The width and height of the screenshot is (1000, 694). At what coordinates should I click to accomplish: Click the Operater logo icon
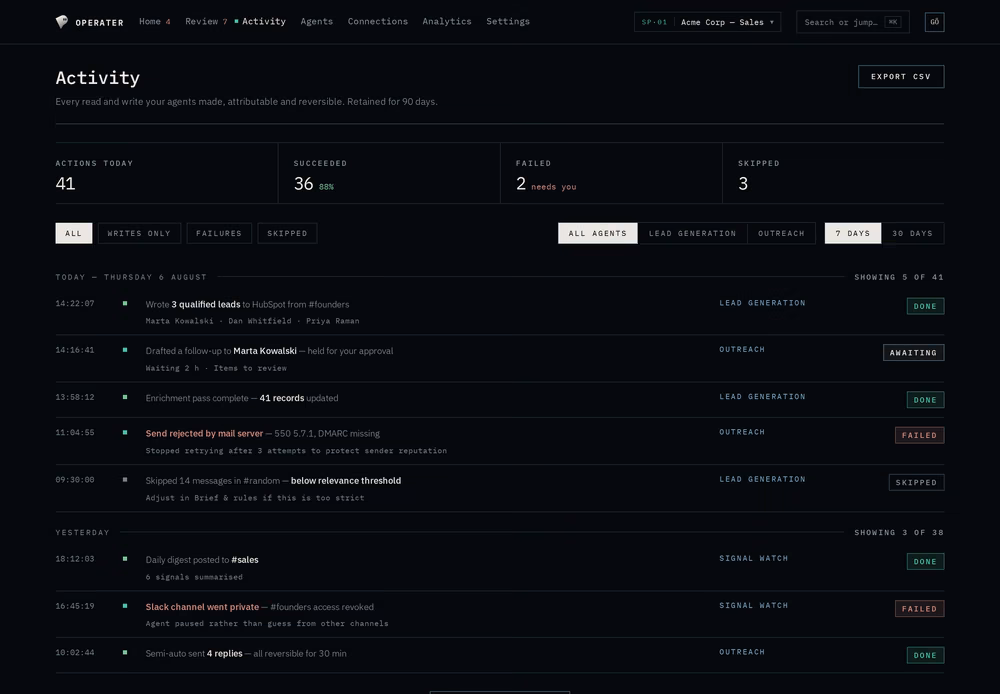pyautogui.click(x=61, y=22)
